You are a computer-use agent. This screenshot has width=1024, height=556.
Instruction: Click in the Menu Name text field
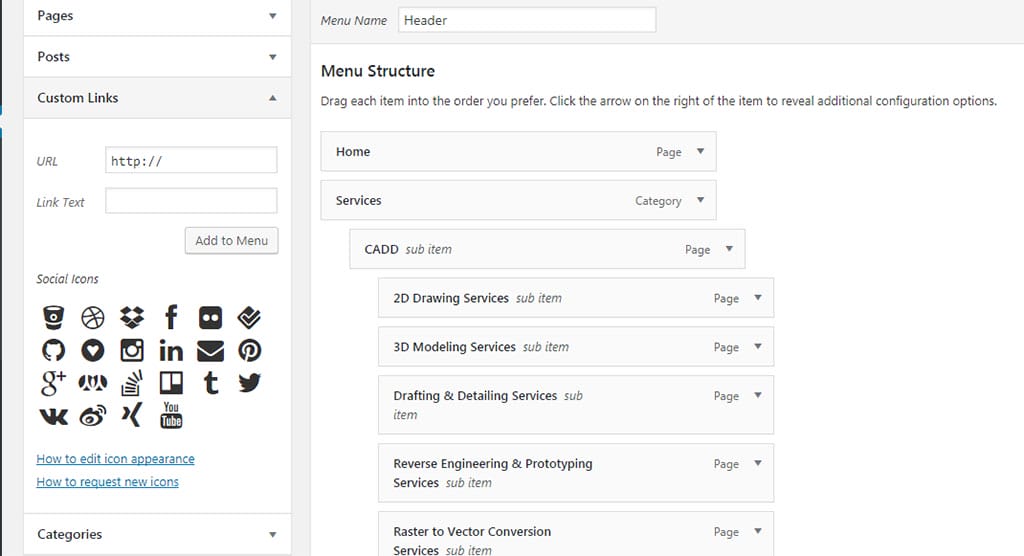[526, 20]
